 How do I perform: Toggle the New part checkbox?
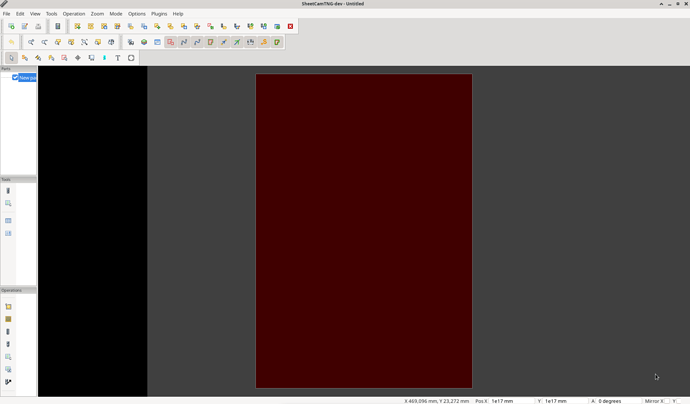click(15, 77)
